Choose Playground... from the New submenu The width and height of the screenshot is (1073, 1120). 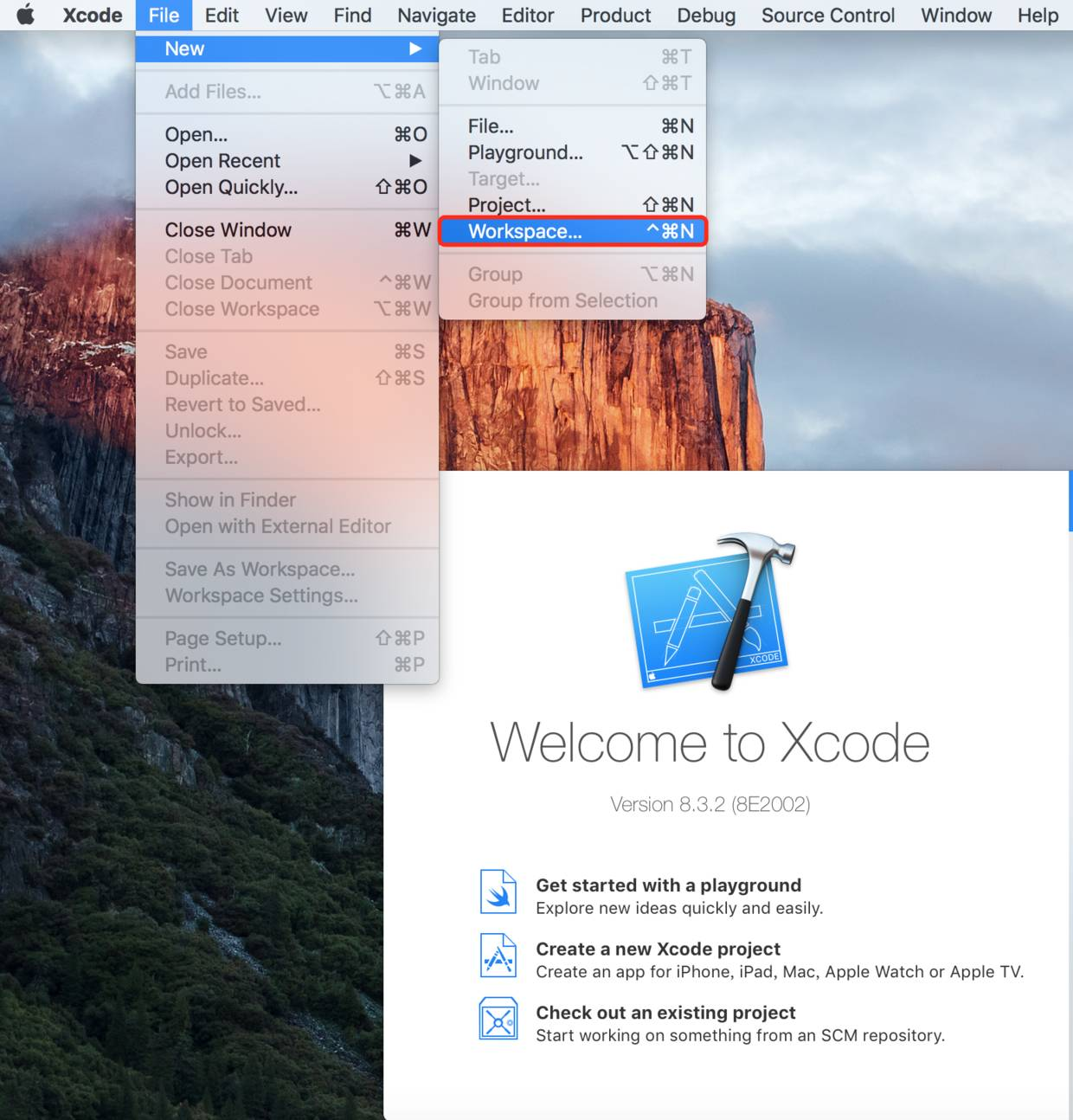click(x=573, y=152)
